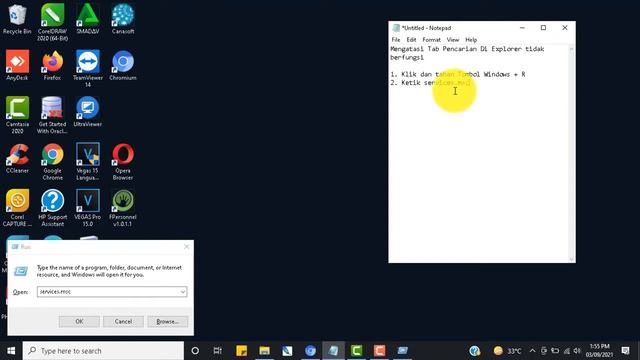This screenshot has width=640, height=360.
Task: Open the Action Center notifications icon
Action: click(625, 351)
